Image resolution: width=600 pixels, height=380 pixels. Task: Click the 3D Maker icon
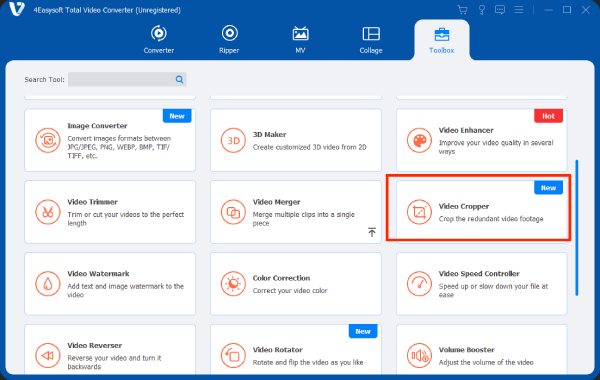[233, 140]
